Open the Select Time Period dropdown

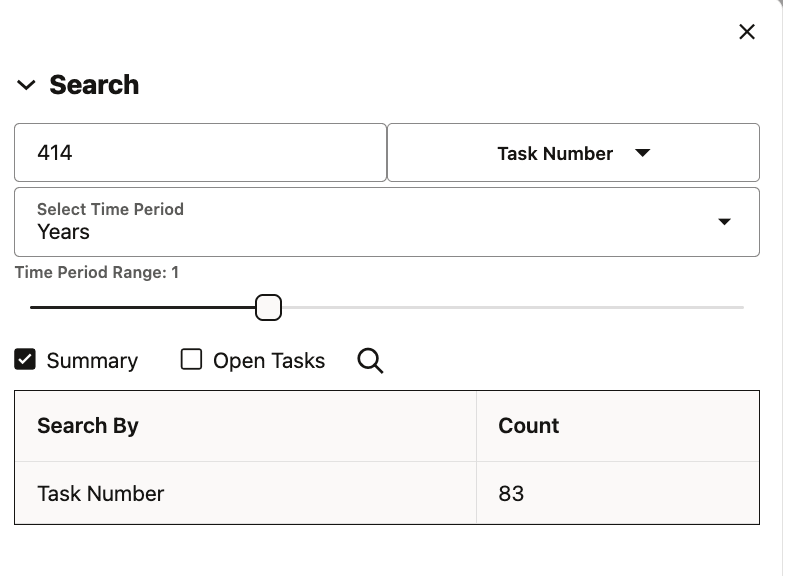(387, 222)
